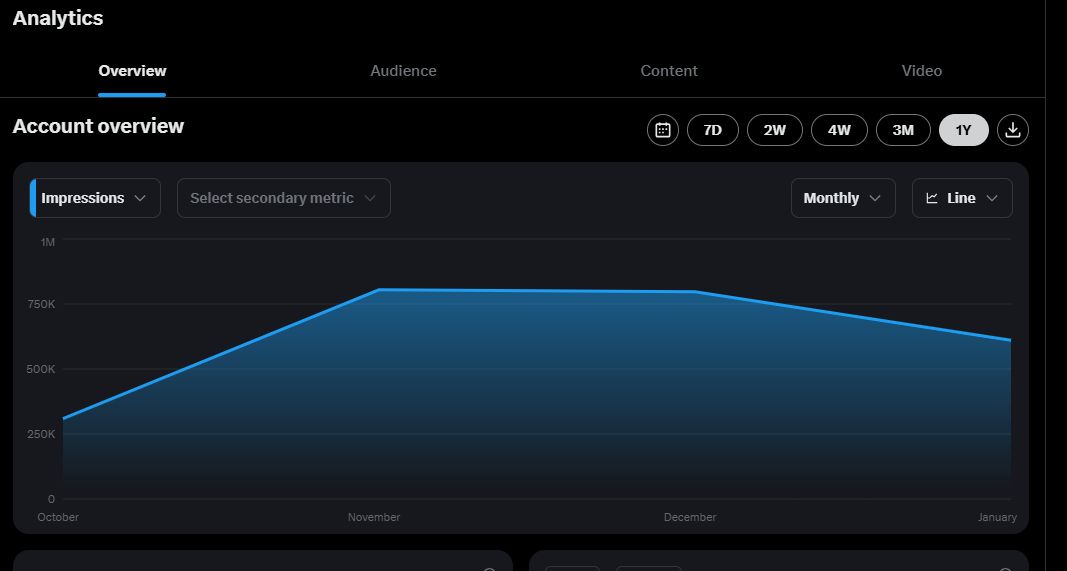
Task: Click the Account overview heading
Action: click(x=98, y=127)
